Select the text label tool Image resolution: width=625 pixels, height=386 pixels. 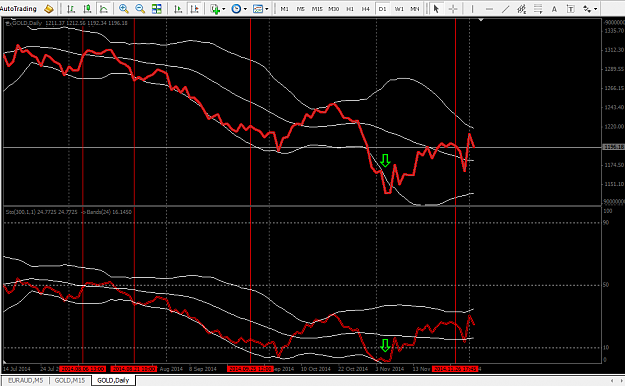(570, 8)
